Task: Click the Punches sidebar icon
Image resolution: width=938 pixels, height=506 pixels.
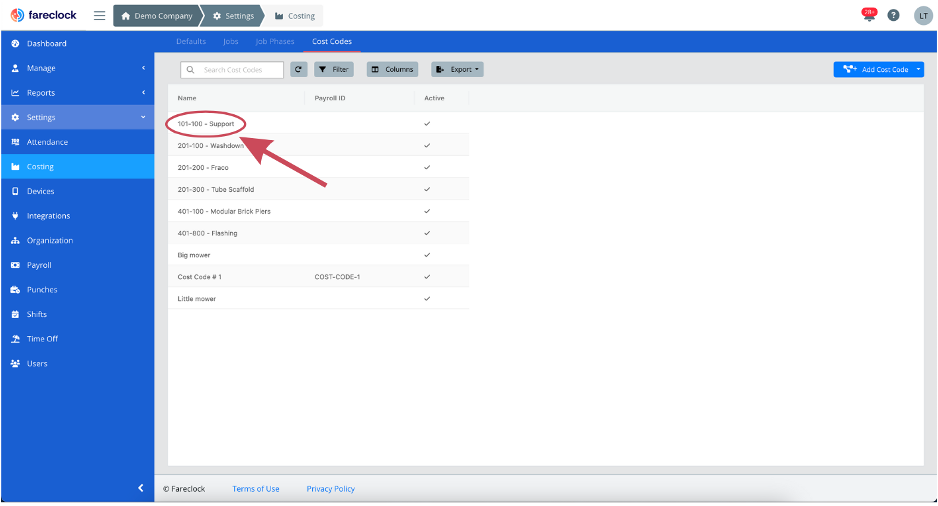Action: tap(16, 289)
